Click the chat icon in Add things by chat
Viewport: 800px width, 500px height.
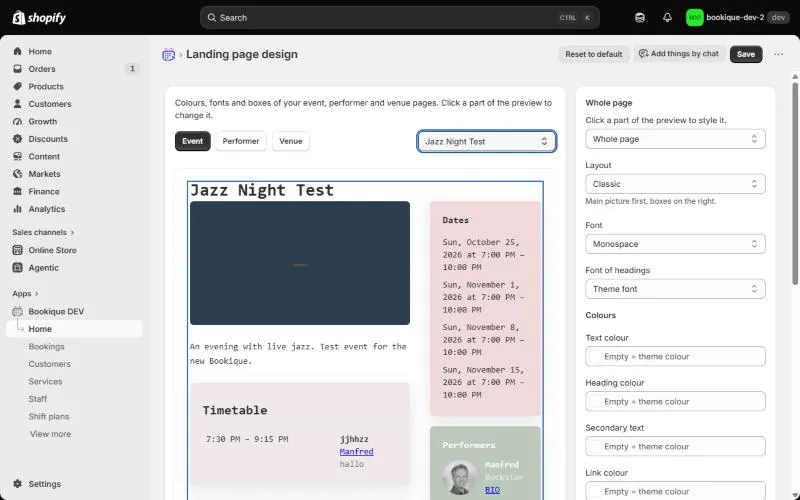[x=643, y=54]
